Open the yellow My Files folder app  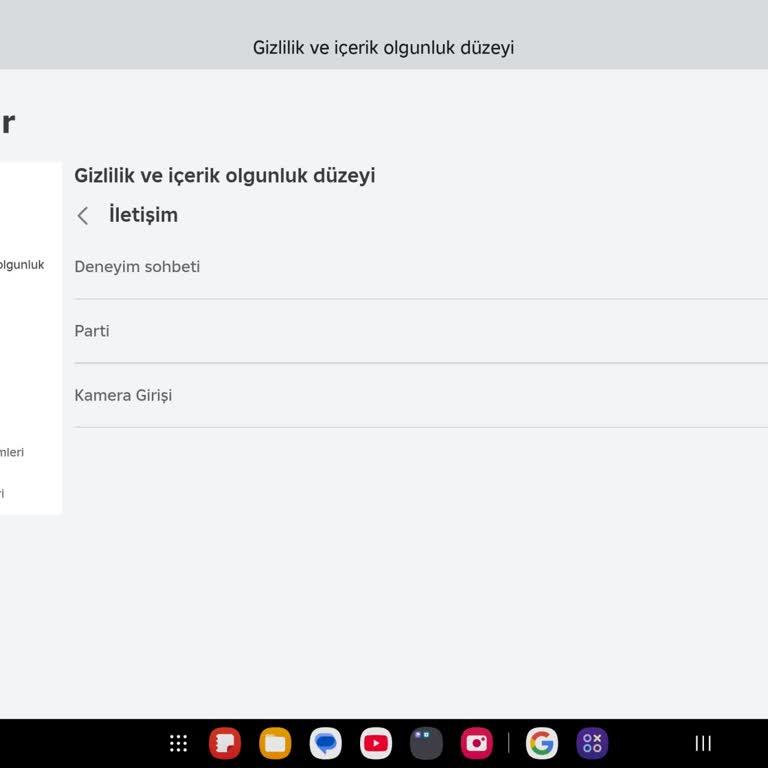click(x=275, y=743)
